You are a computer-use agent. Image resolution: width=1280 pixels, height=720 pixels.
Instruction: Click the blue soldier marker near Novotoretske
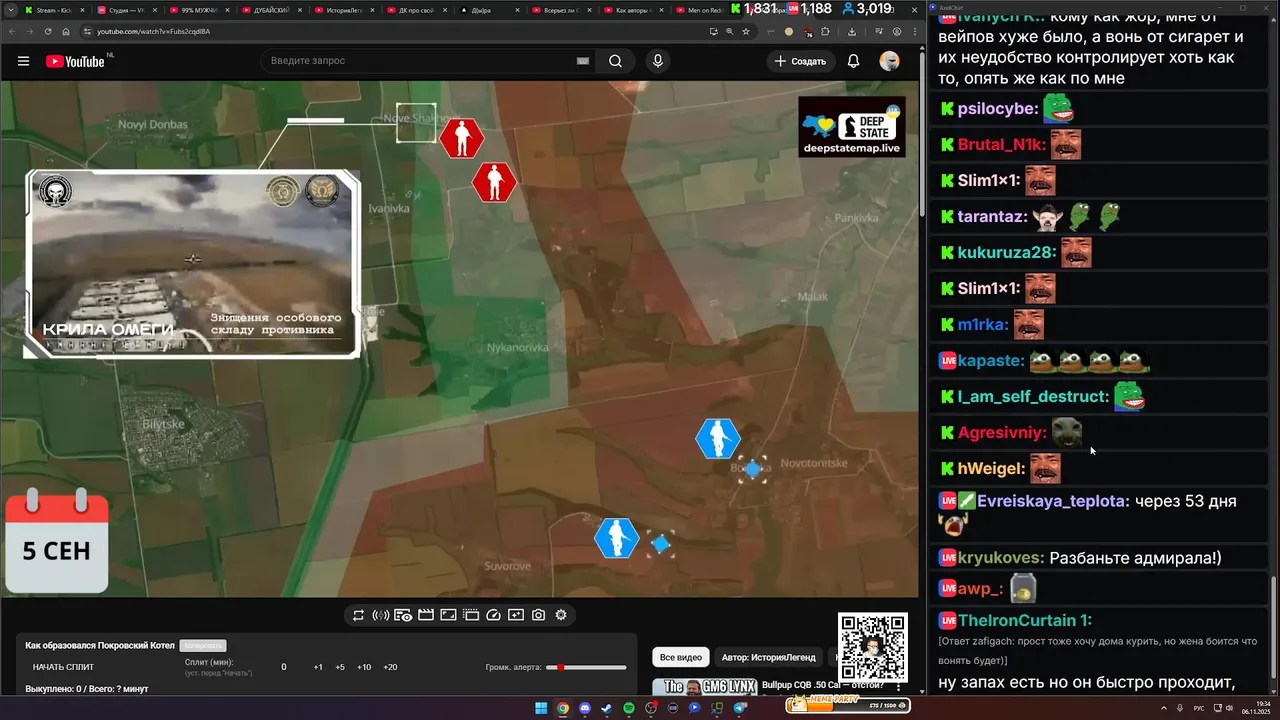(x=717, y=439)
